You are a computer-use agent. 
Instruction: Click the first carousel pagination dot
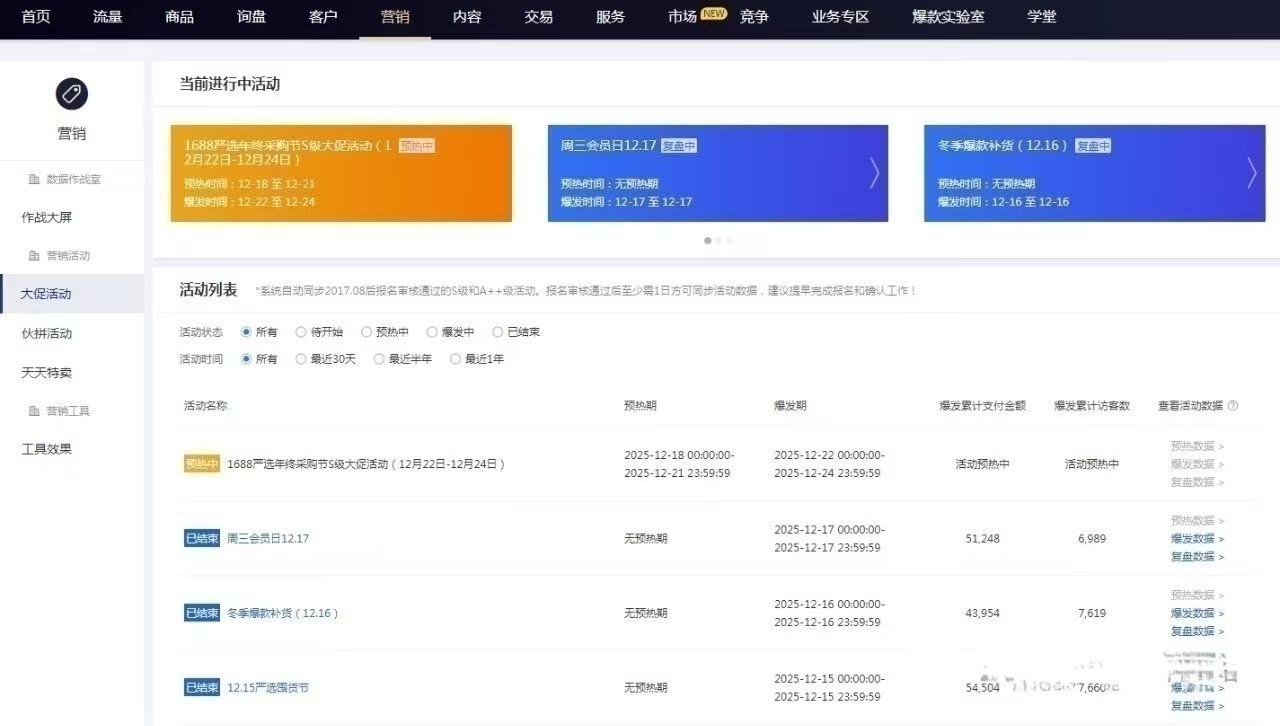coord(708,240)
